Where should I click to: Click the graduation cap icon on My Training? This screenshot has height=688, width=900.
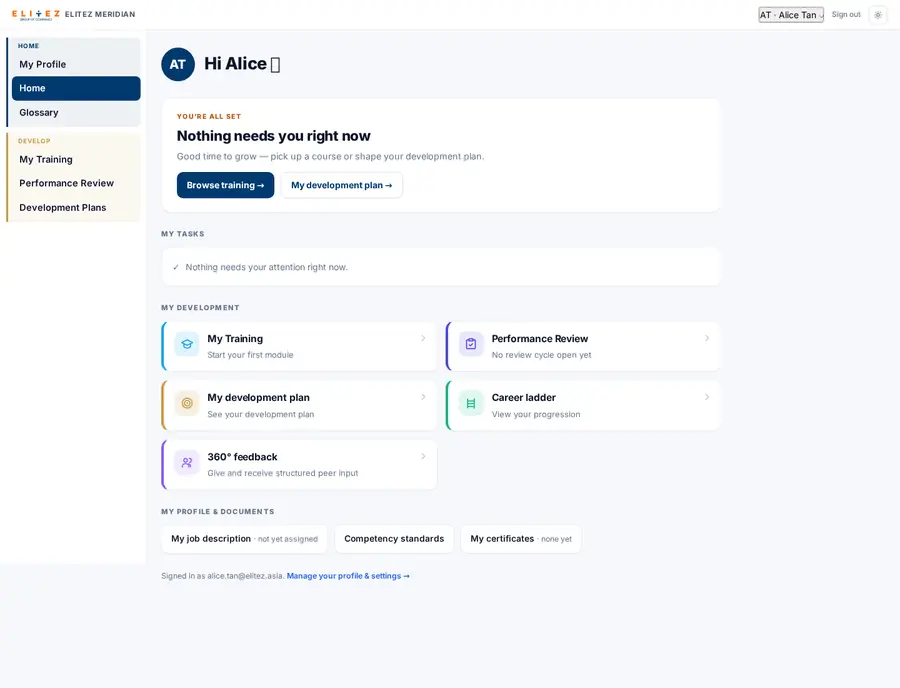pyautogui.click(x=187, y=344)
